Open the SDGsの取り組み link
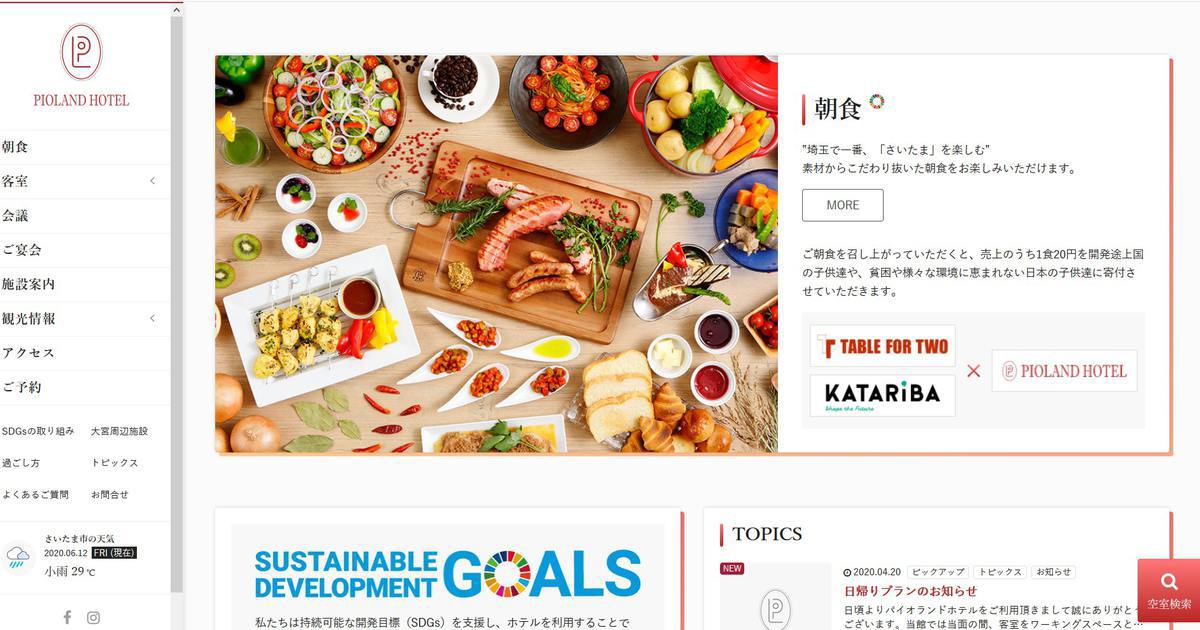 (38, 431)
